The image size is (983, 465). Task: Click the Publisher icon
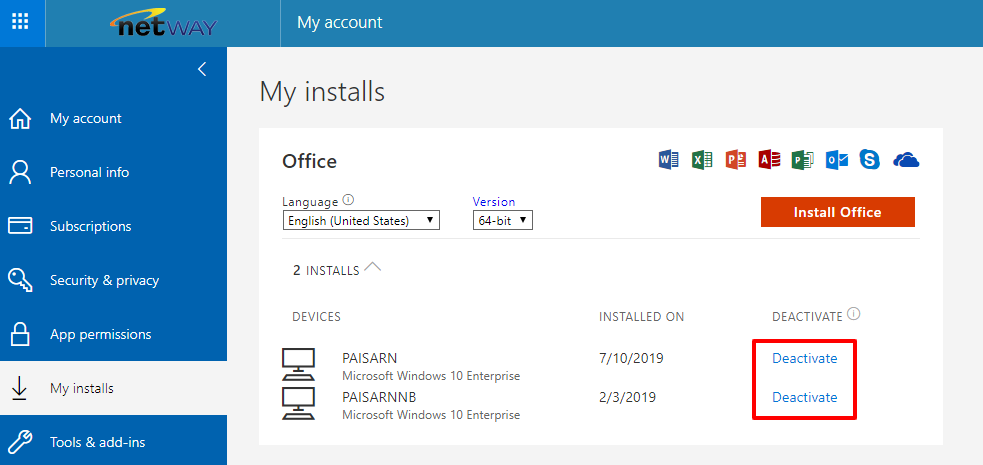(x=802, y=160)
